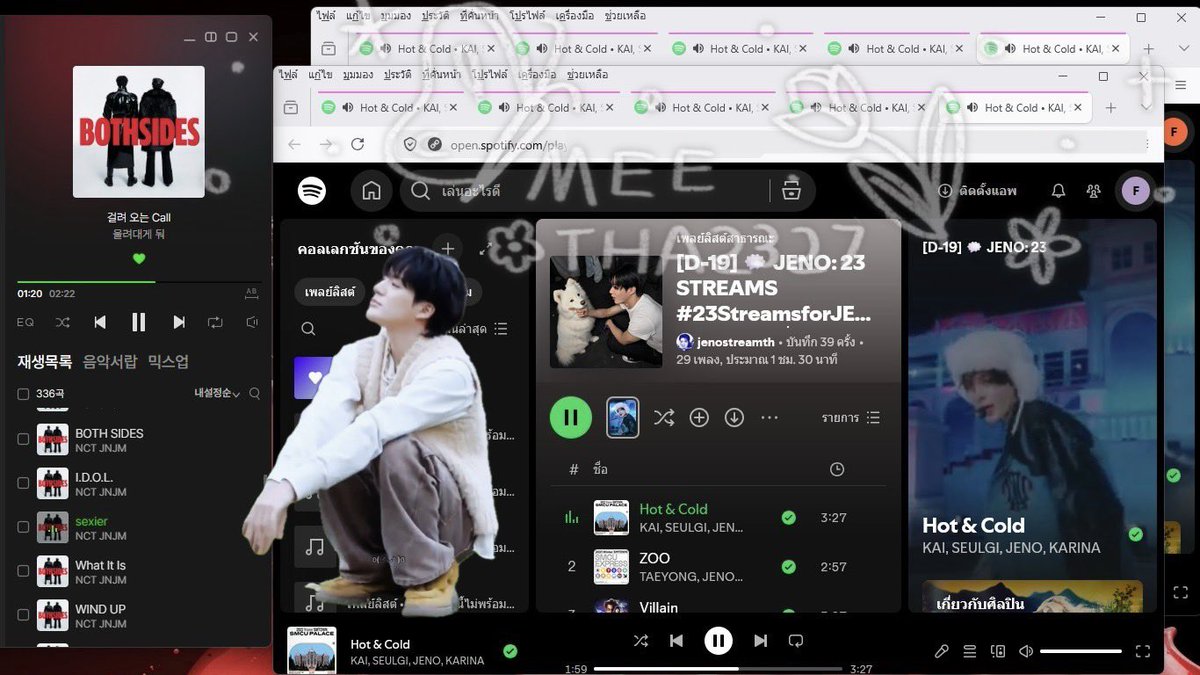Screen dimensions: 1200x675
Task: Click the BOTHSIDES album cover art
Action: pyautogui.click(x=139, y=132)
